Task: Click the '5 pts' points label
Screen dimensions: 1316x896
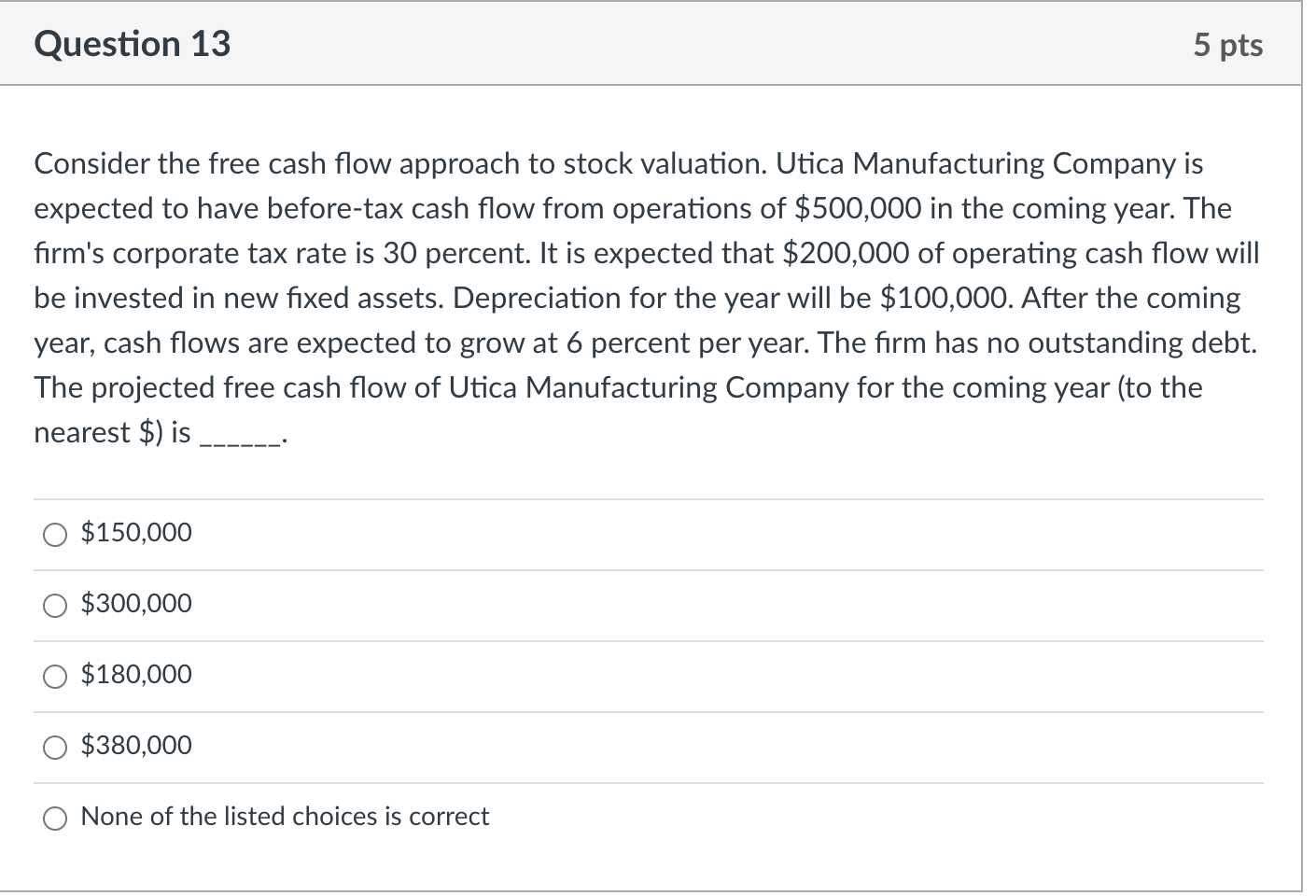Action: click(1227, 45)
